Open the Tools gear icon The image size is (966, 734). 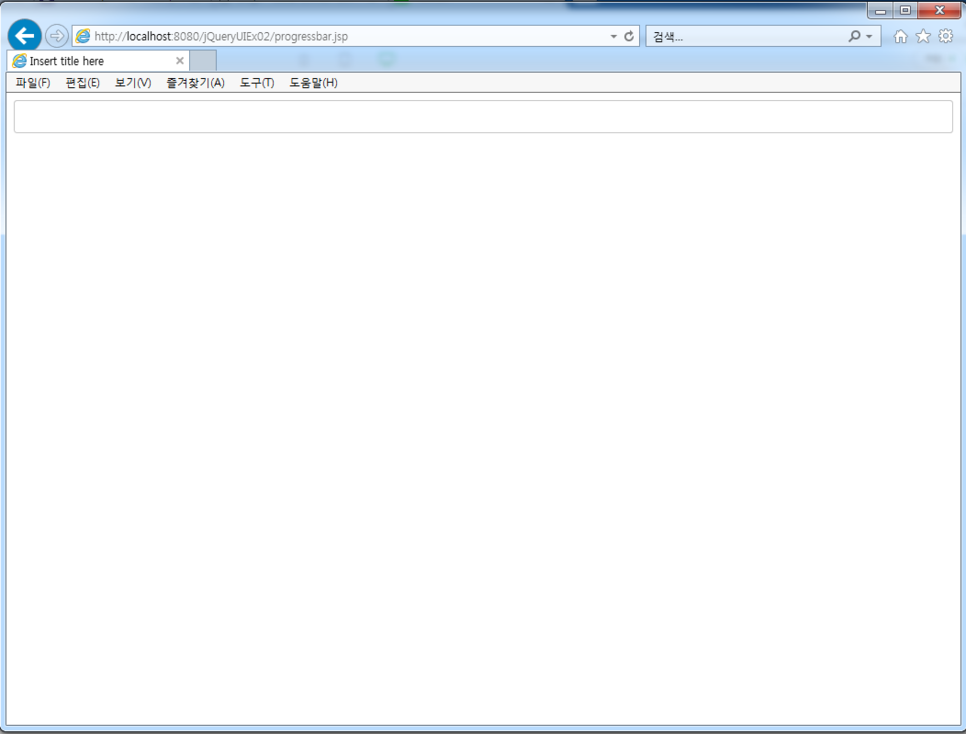tap(946, 36)
